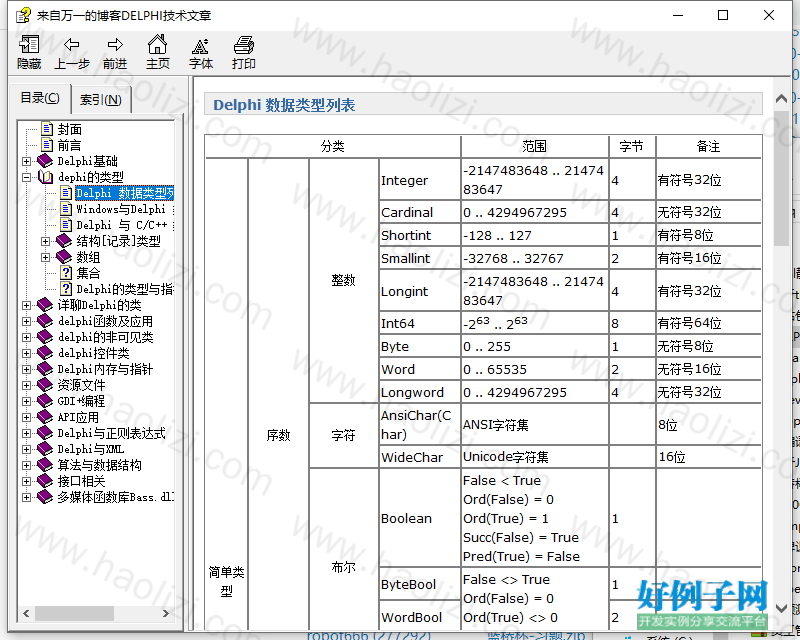Go back with the 上一步 arrow
The image size is (800, 640).
coord(71,52)
